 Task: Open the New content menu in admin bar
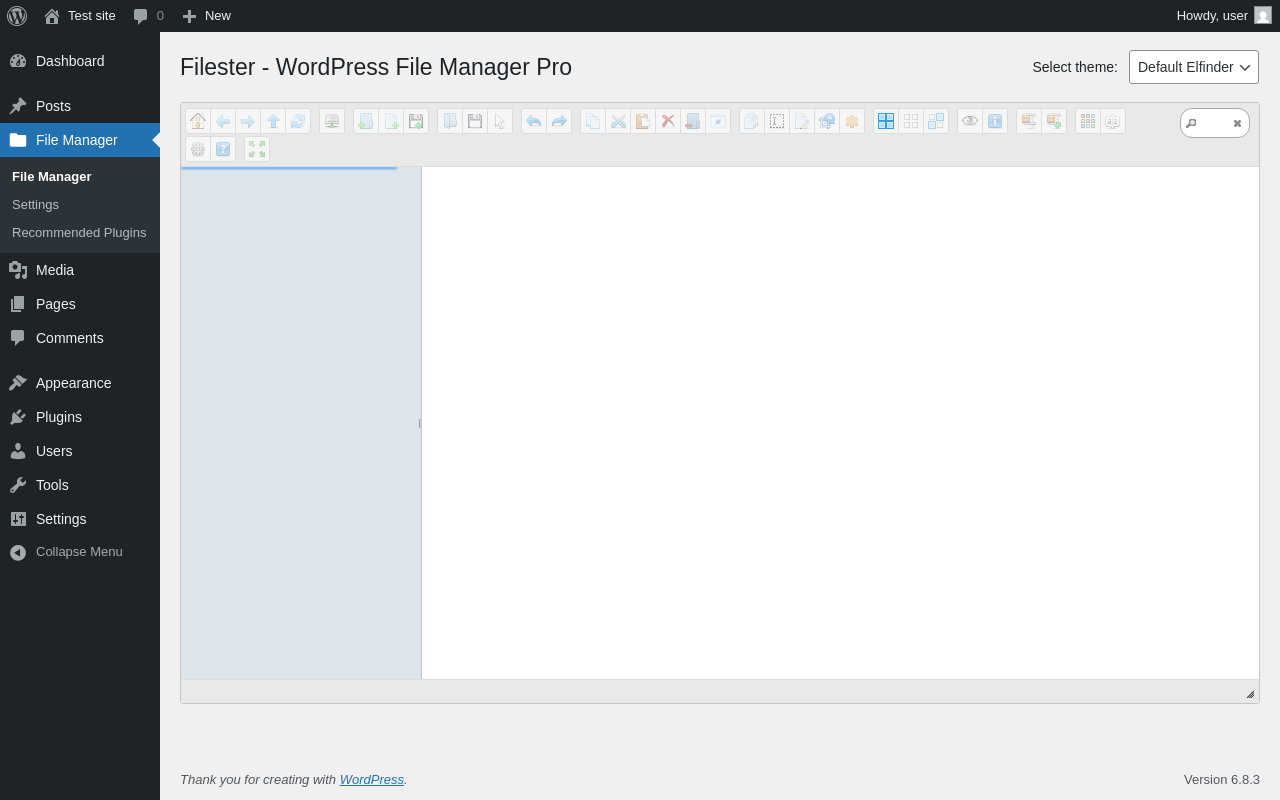pos(206,16)
